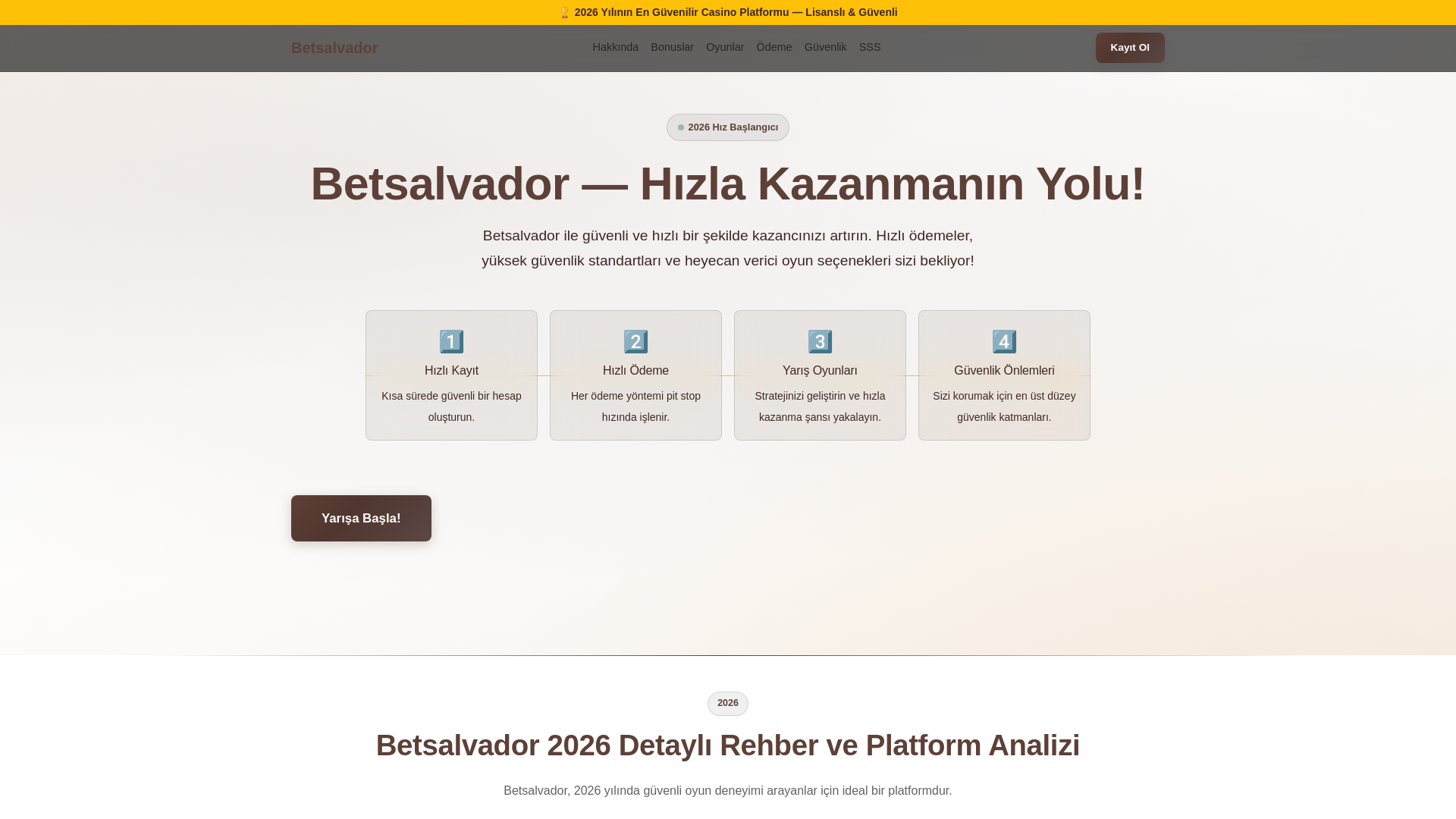This screenshot has width=1456, height=819.
Task: Click the number 1 step icon
Action: (451, 342)
